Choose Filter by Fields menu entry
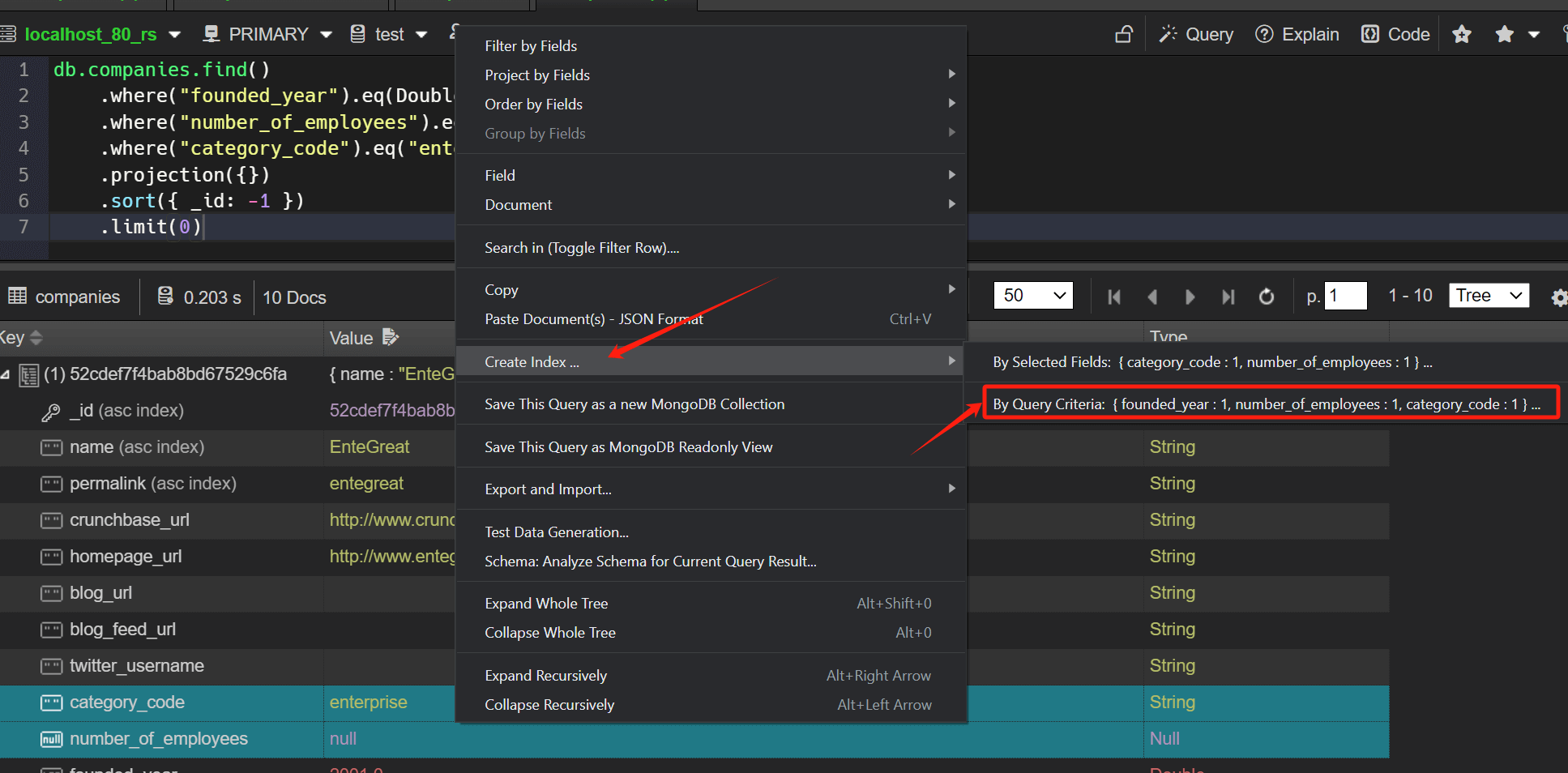Screen dimensions: 1568x773 [x=711, y=46]
